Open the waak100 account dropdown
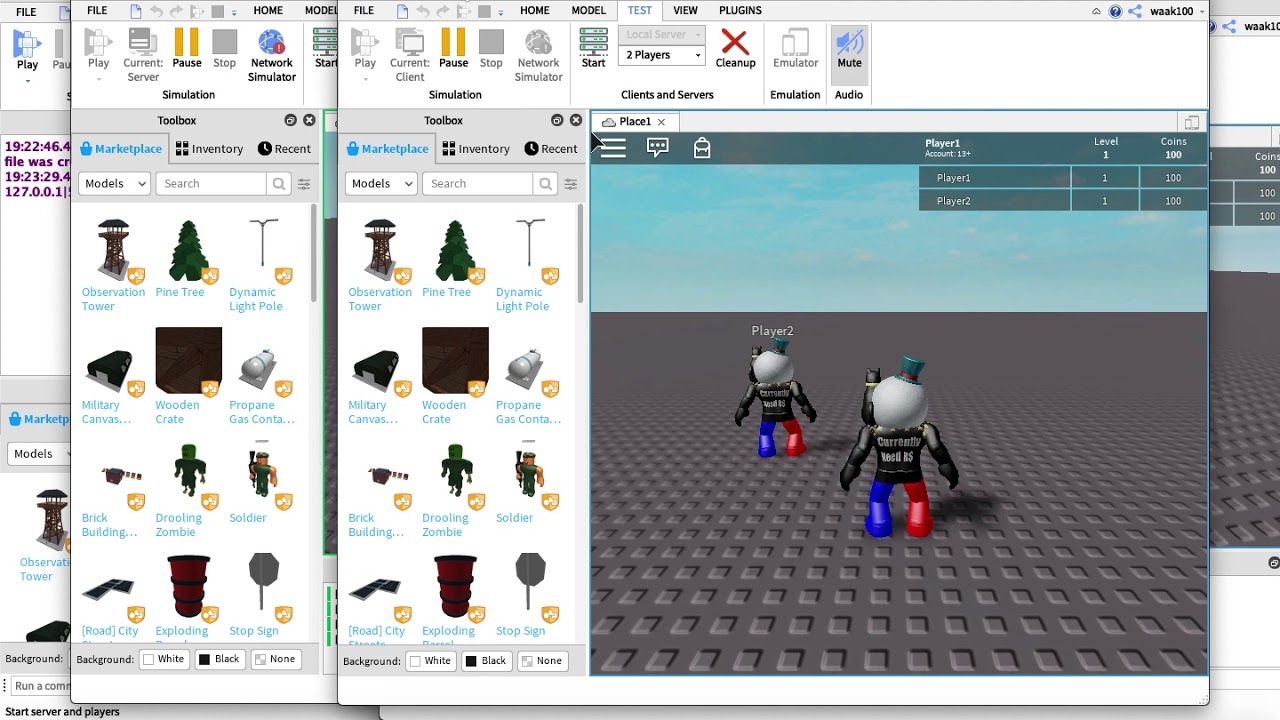 tap(1176, 11)
